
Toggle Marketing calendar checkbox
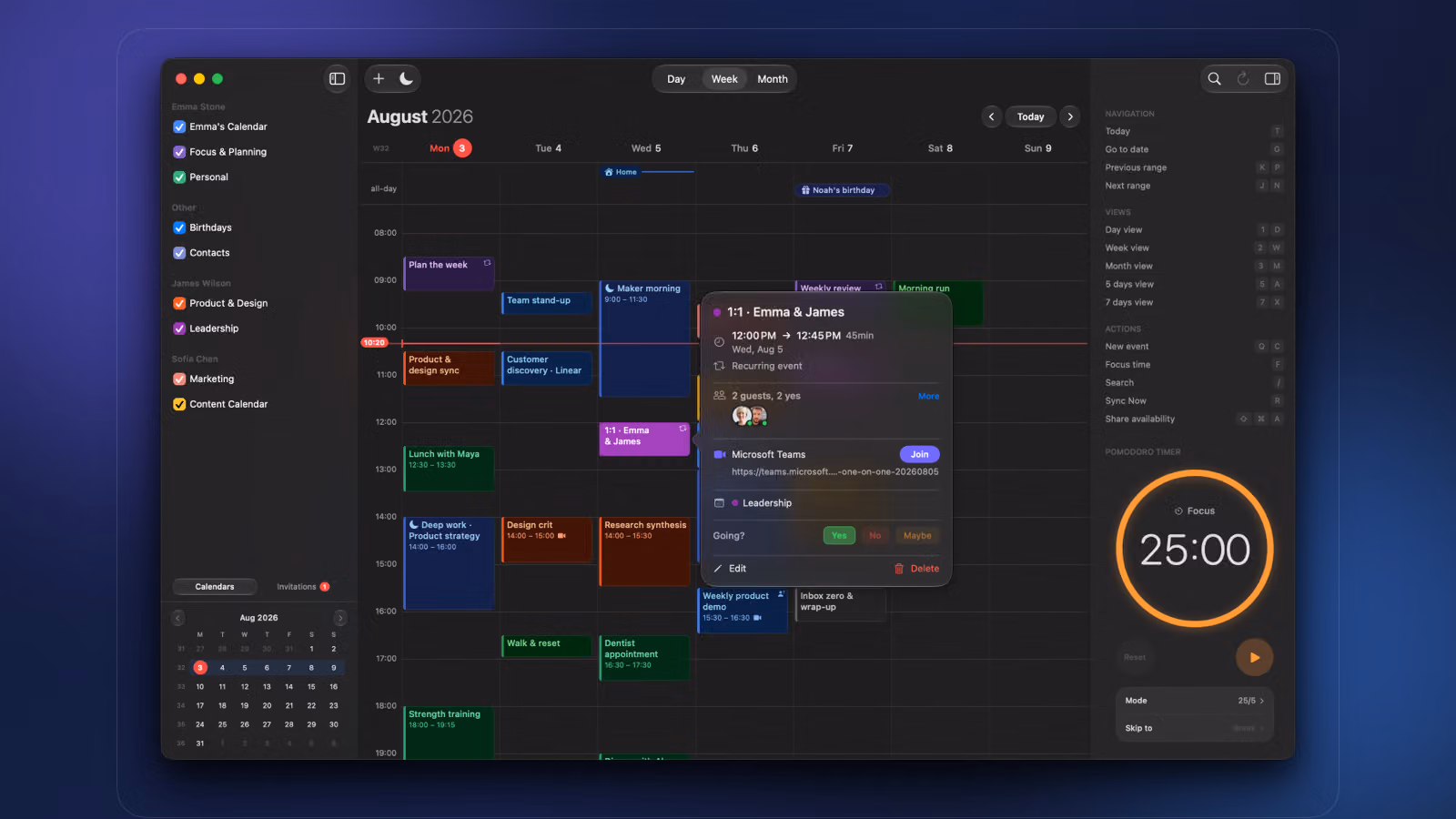[x=179, y=379]
